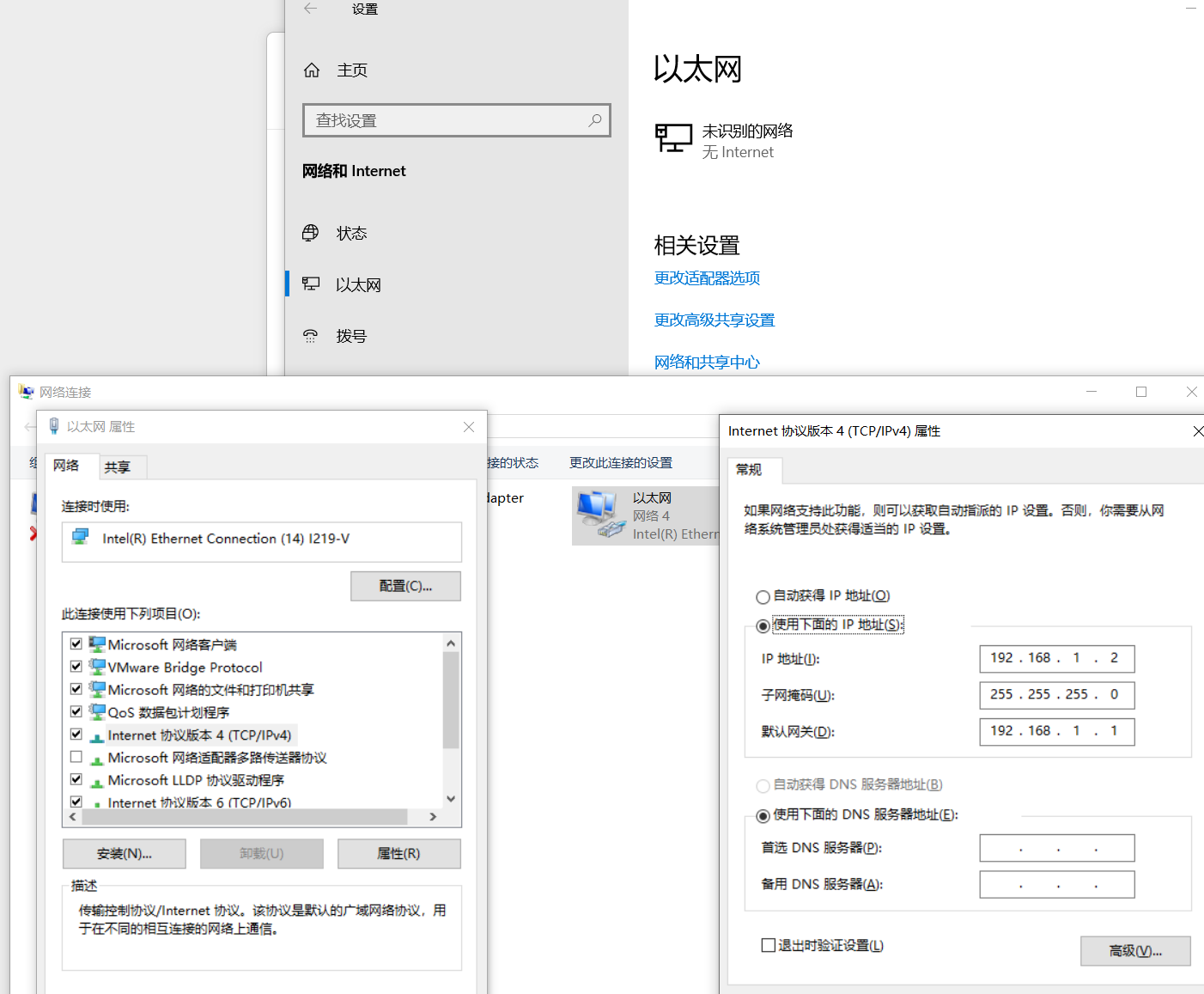Select the General tab in IPv4 properties

tap(749, 470)
